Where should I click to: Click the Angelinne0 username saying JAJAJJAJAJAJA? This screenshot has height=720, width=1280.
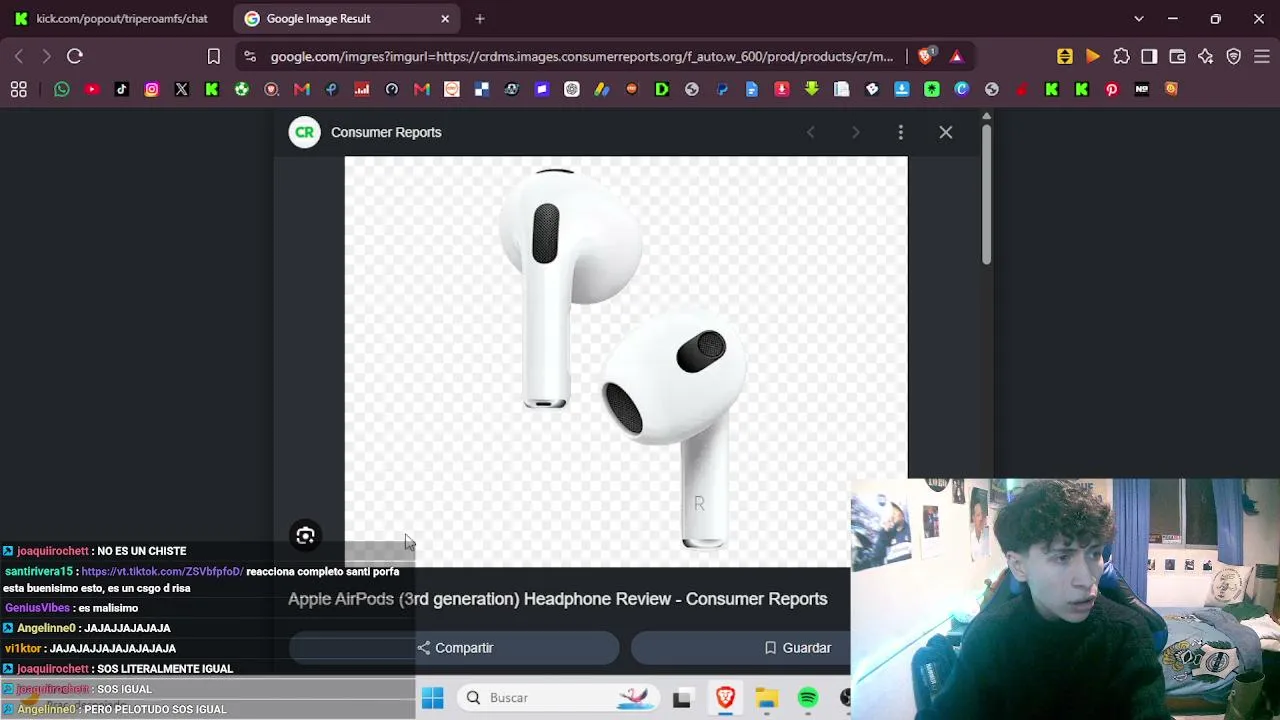tap(46, 628)
